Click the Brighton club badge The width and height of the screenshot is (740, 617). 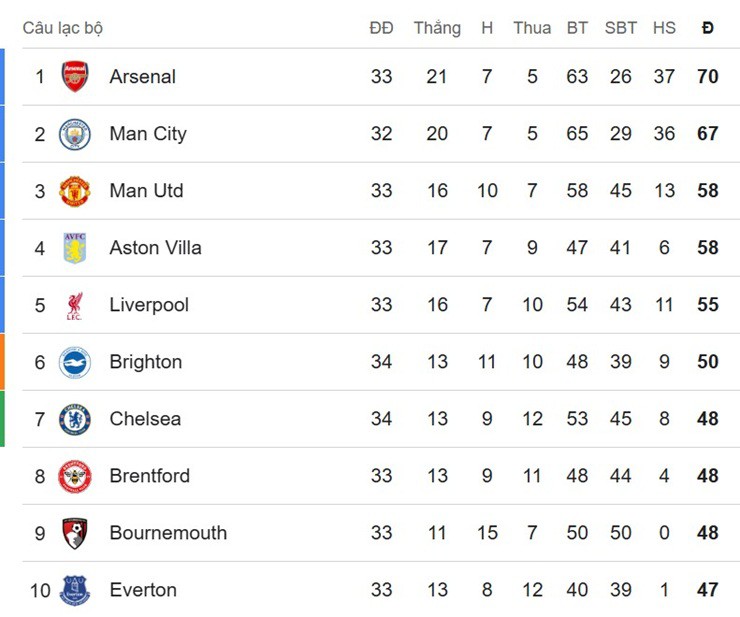click(x=75, y=362)
